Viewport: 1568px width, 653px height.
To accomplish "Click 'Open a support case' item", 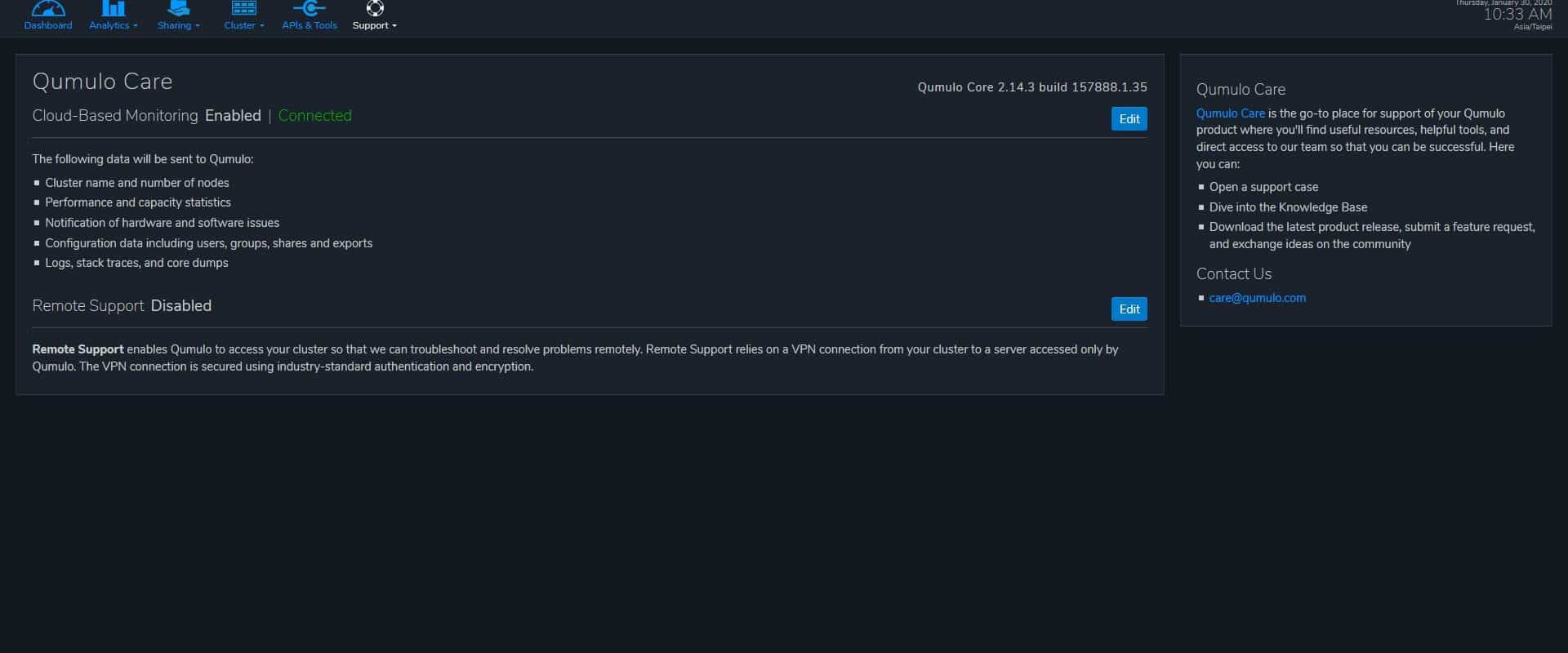I will (x=1263, y=187).
